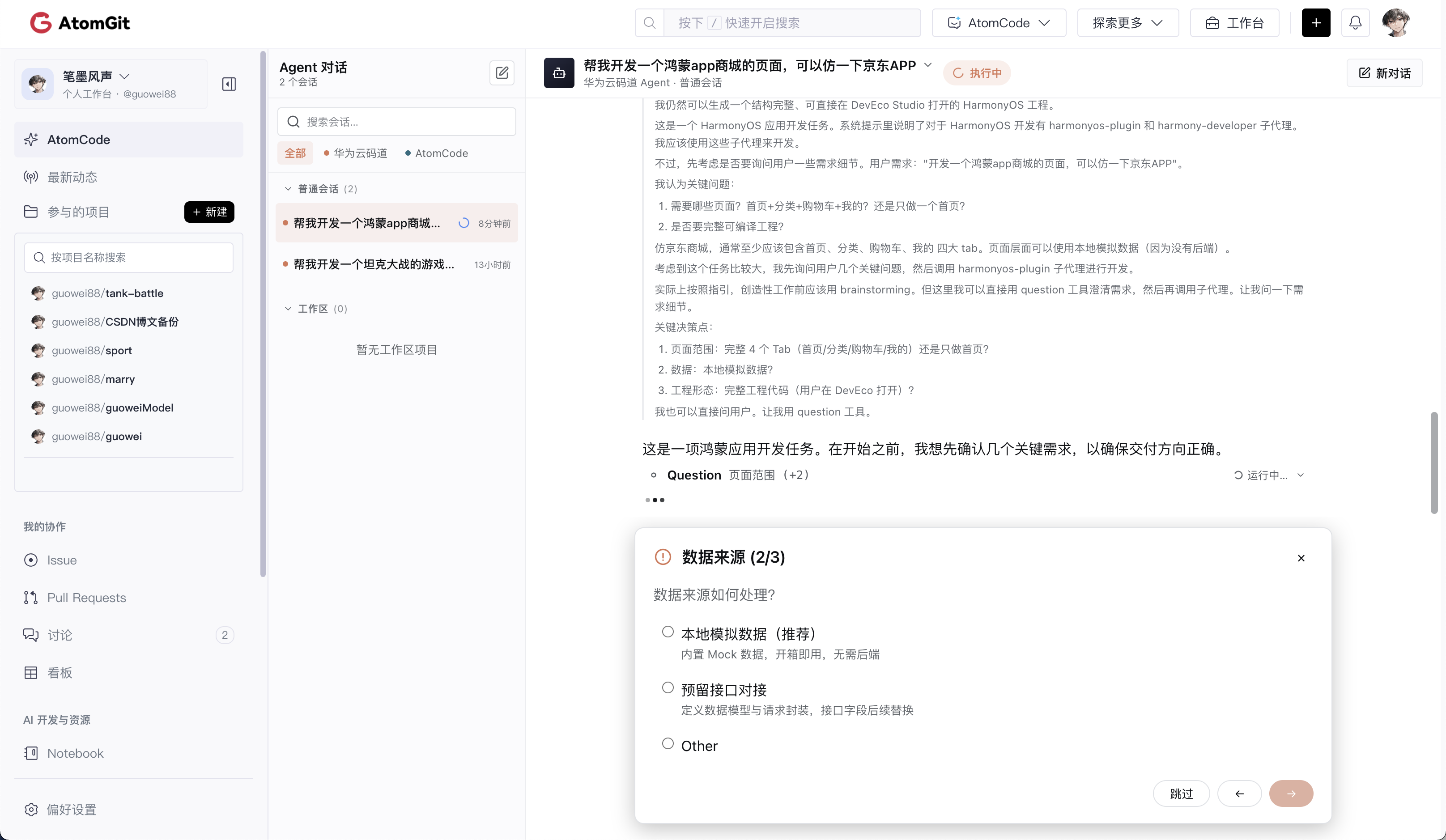Focus the 按项目名称搜索 field
The width and height of the screenshot is (1446, 840).
point(128,258)
